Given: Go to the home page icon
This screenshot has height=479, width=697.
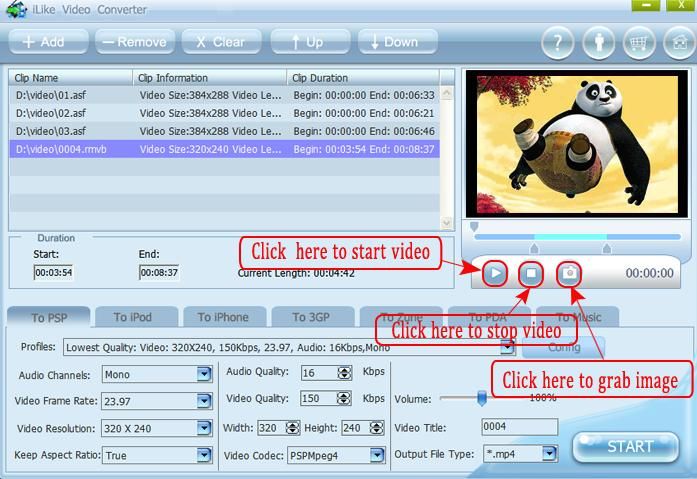Looking at the screenshot, I should click(x=679, y=43).
